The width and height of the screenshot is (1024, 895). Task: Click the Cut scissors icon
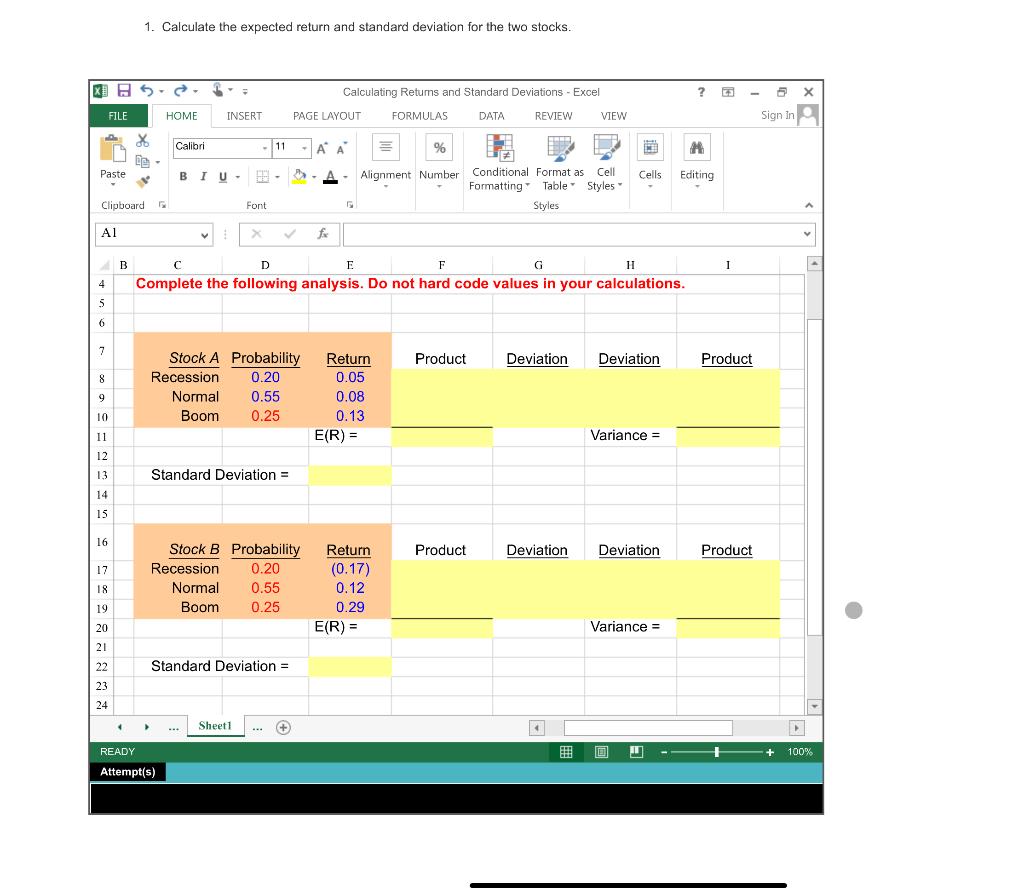coord(142,140)
